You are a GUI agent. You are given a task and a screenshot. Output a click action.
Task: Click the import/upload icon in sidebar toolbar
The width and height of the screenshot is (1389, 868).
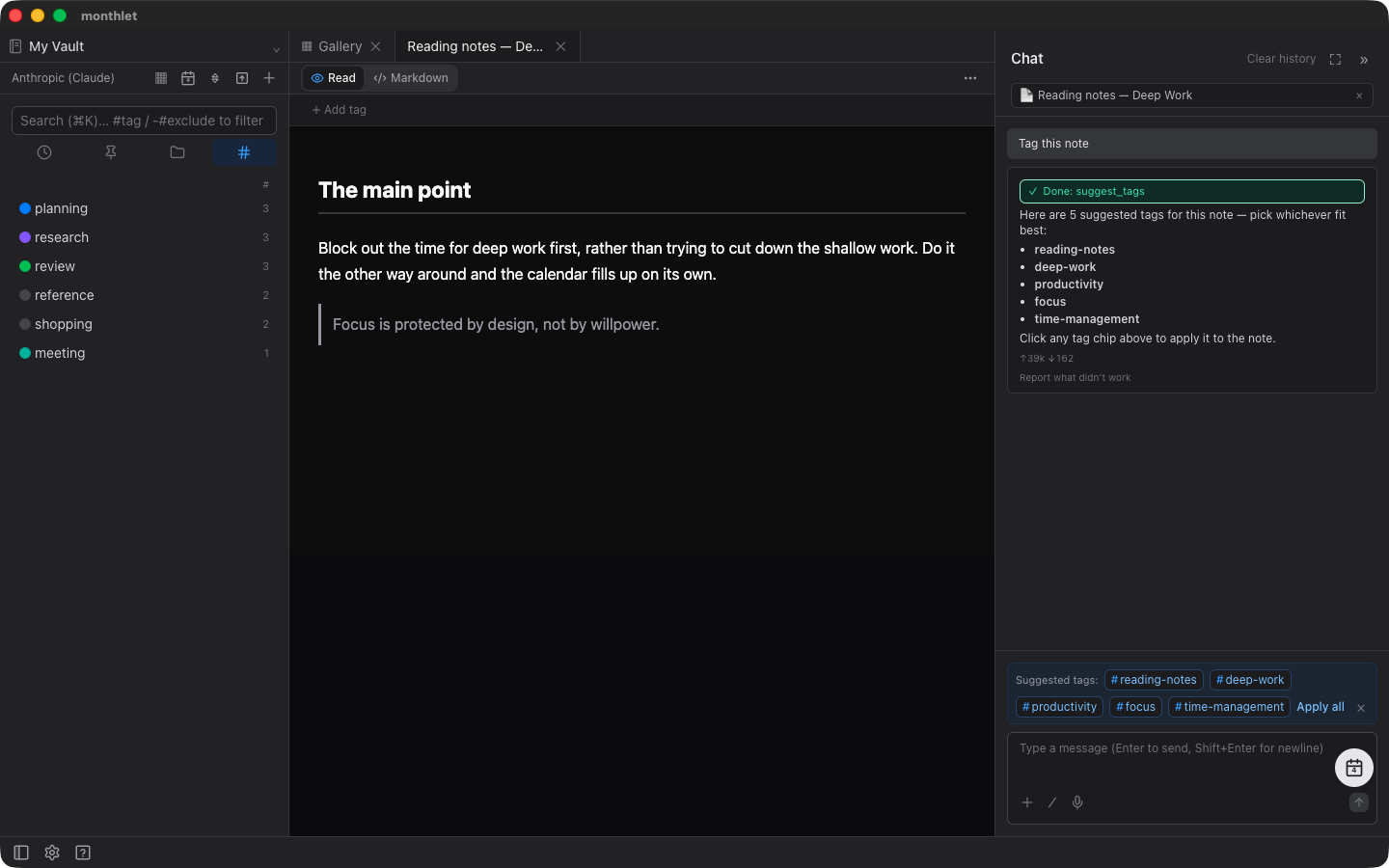point(242,78)
